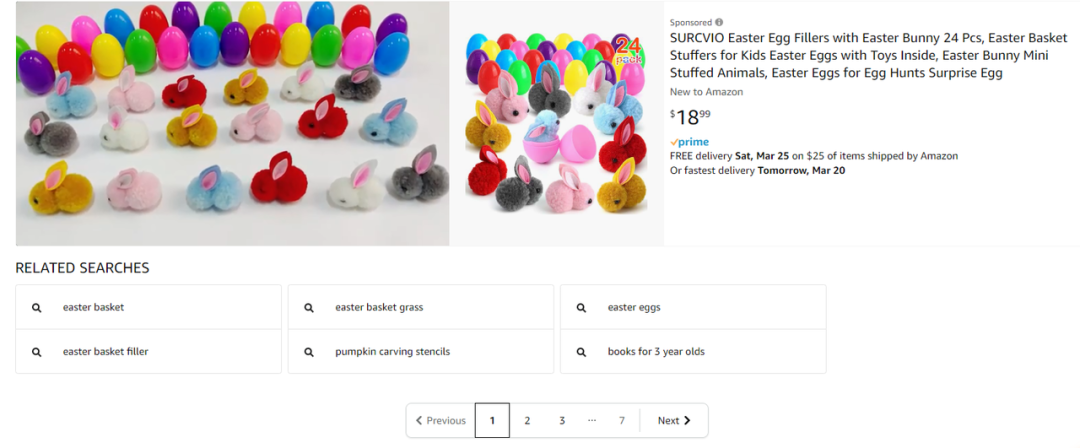Select current page 1 in pagination

click(492, 421)
